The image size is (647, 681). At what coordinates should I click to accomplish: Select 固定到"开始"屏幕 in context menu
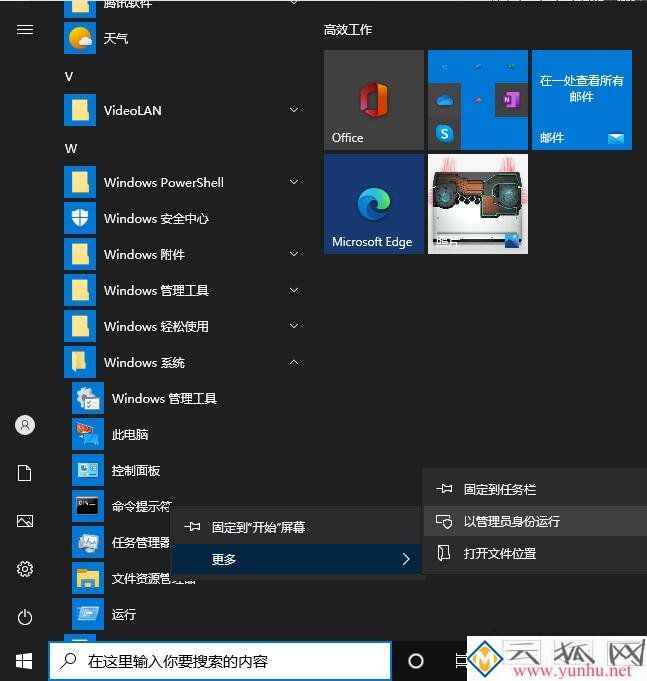click(297, 527)
